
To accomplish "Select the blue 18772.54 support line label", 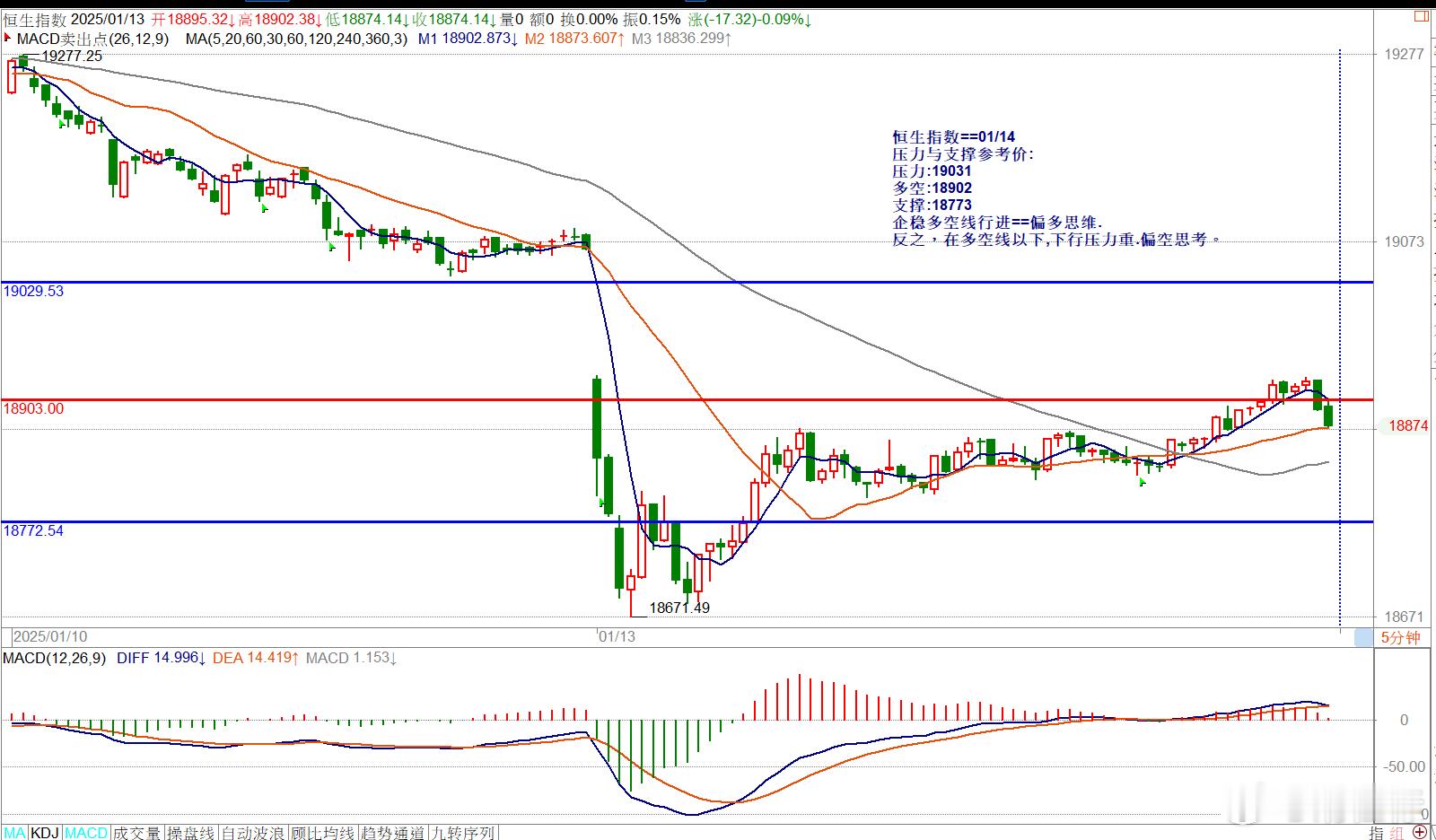I will coord(34,530).
